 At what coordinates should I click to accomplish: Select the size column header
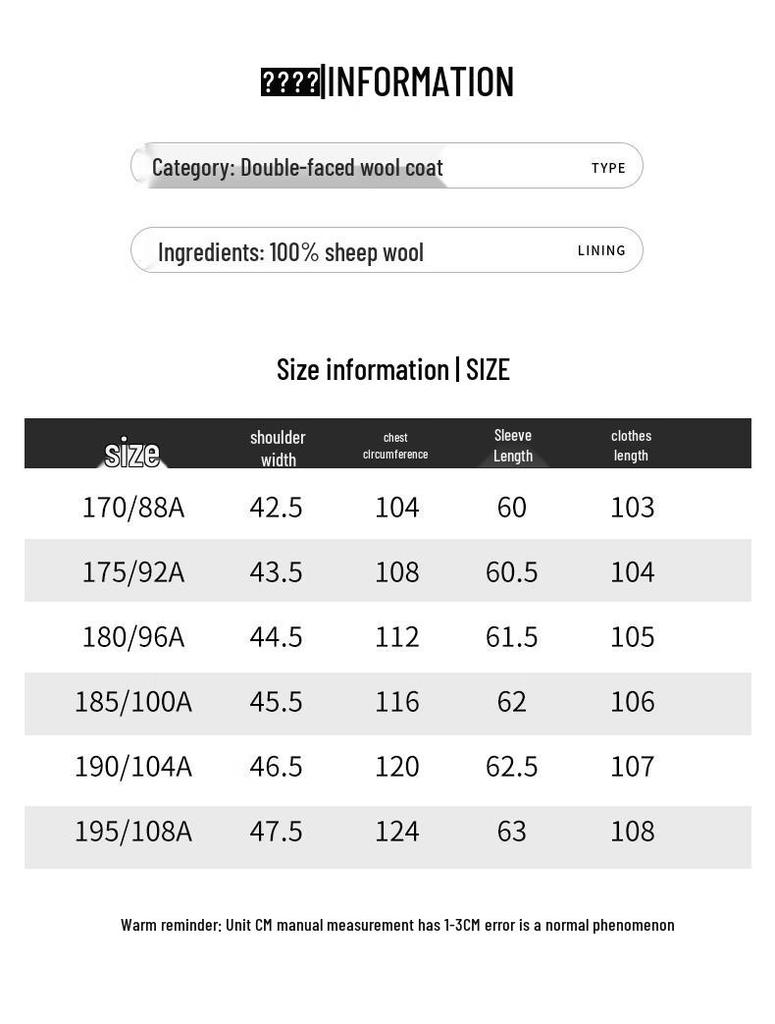point(132,452)
